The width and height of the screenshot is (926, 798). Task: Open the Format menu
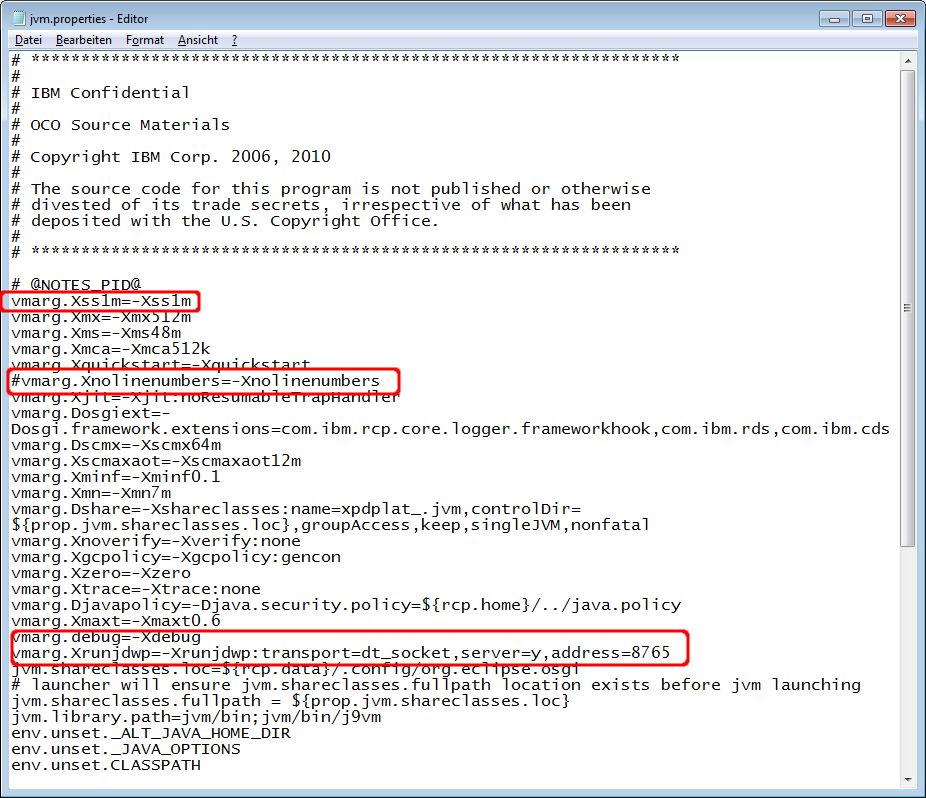145,40
